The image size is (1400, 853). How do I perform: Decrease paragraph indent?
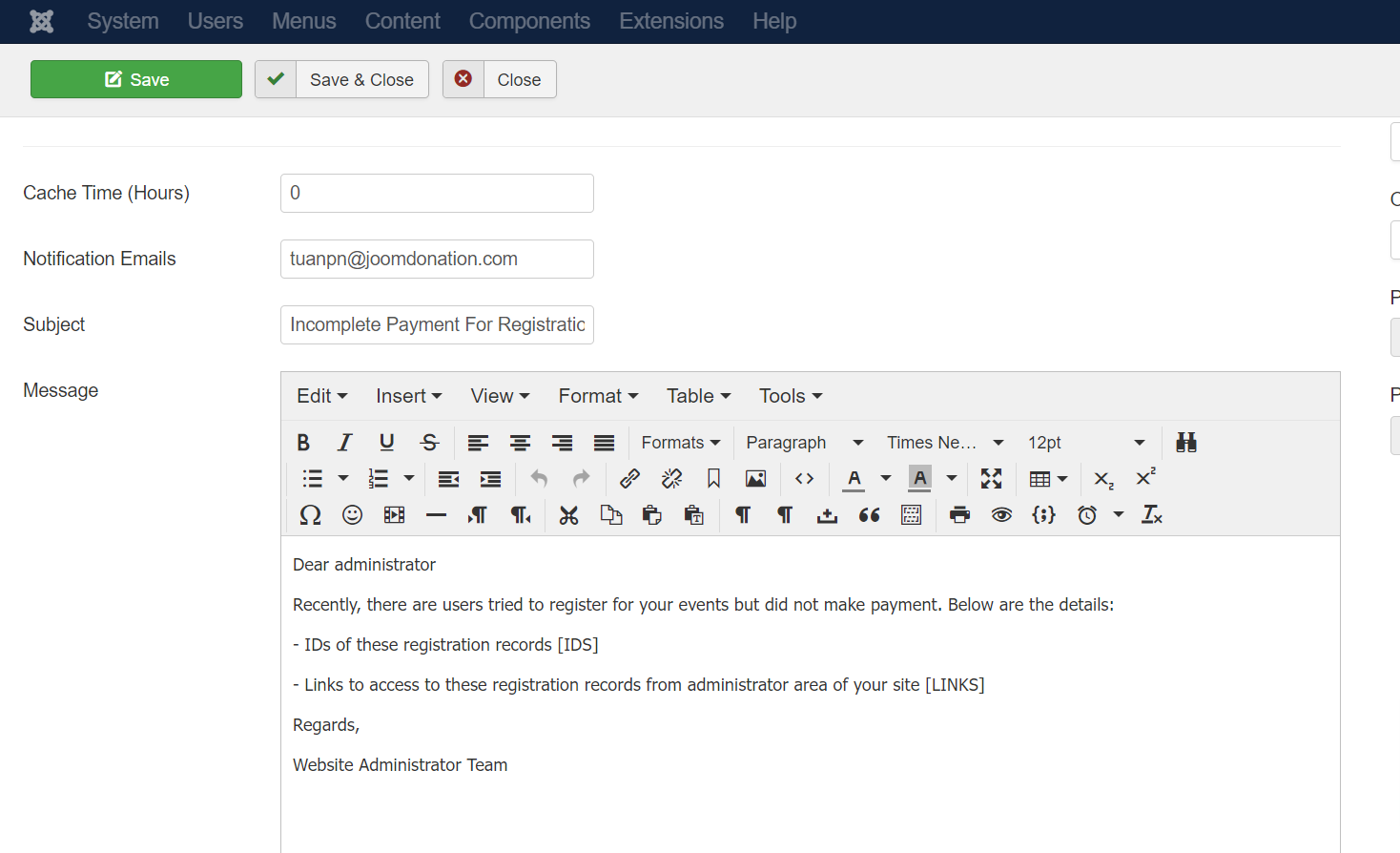tap(448, 479)
